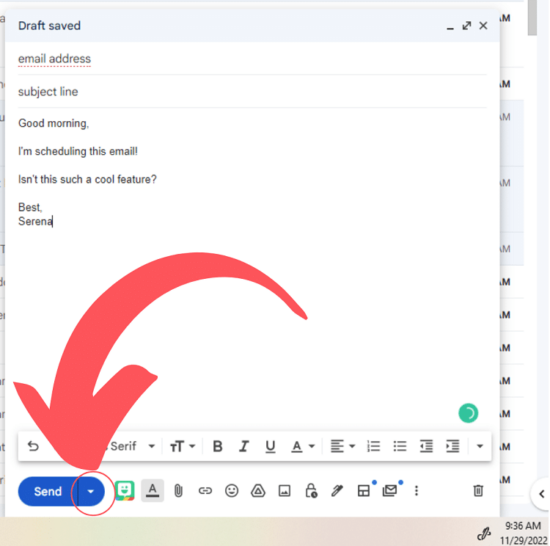Expand more formatting options arrow
Image resolution: width=550 pixels, height=546 pixels.
tap(480, 446)
